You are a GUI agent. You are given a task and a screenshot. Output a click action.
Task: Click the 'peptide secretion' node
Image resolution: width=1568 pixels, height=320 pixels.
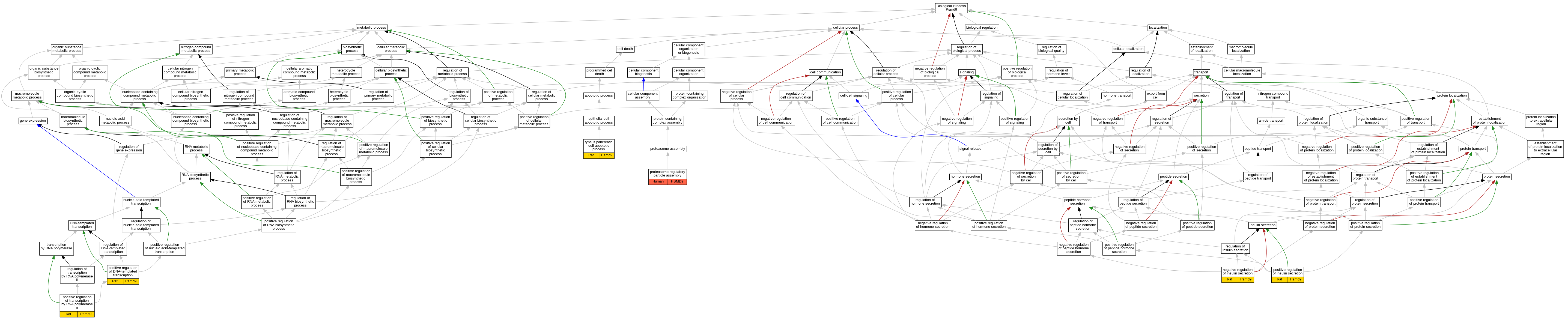point(1174,177)
